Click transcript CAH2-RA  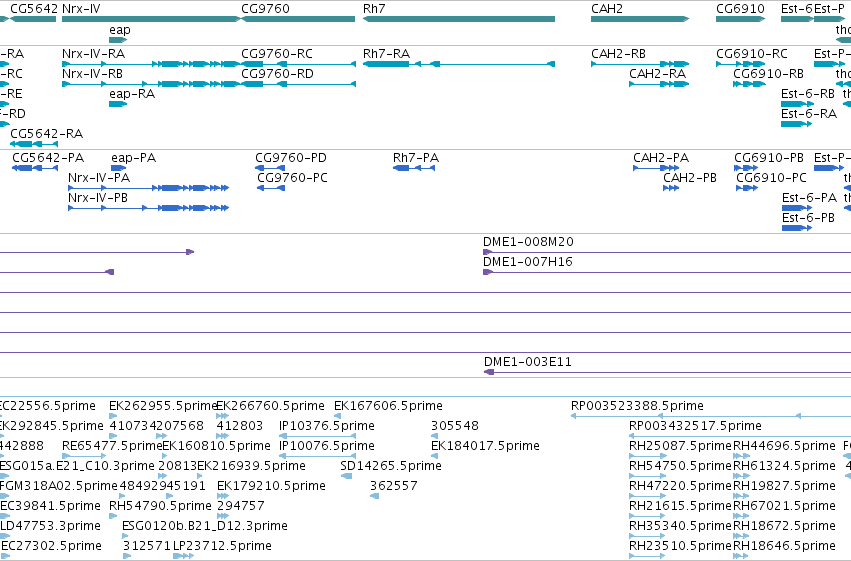click(659, 84)
